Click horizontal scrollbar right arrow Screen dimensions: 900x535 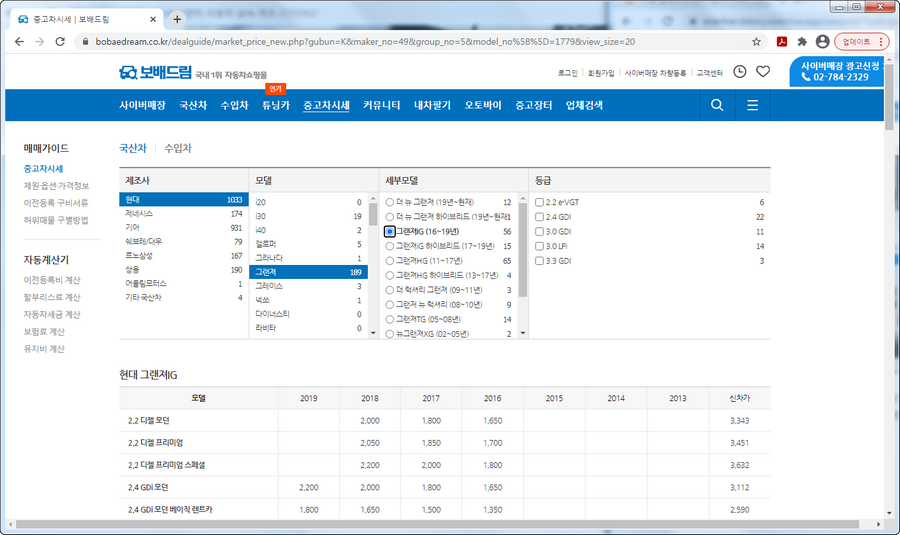[878, 524]
